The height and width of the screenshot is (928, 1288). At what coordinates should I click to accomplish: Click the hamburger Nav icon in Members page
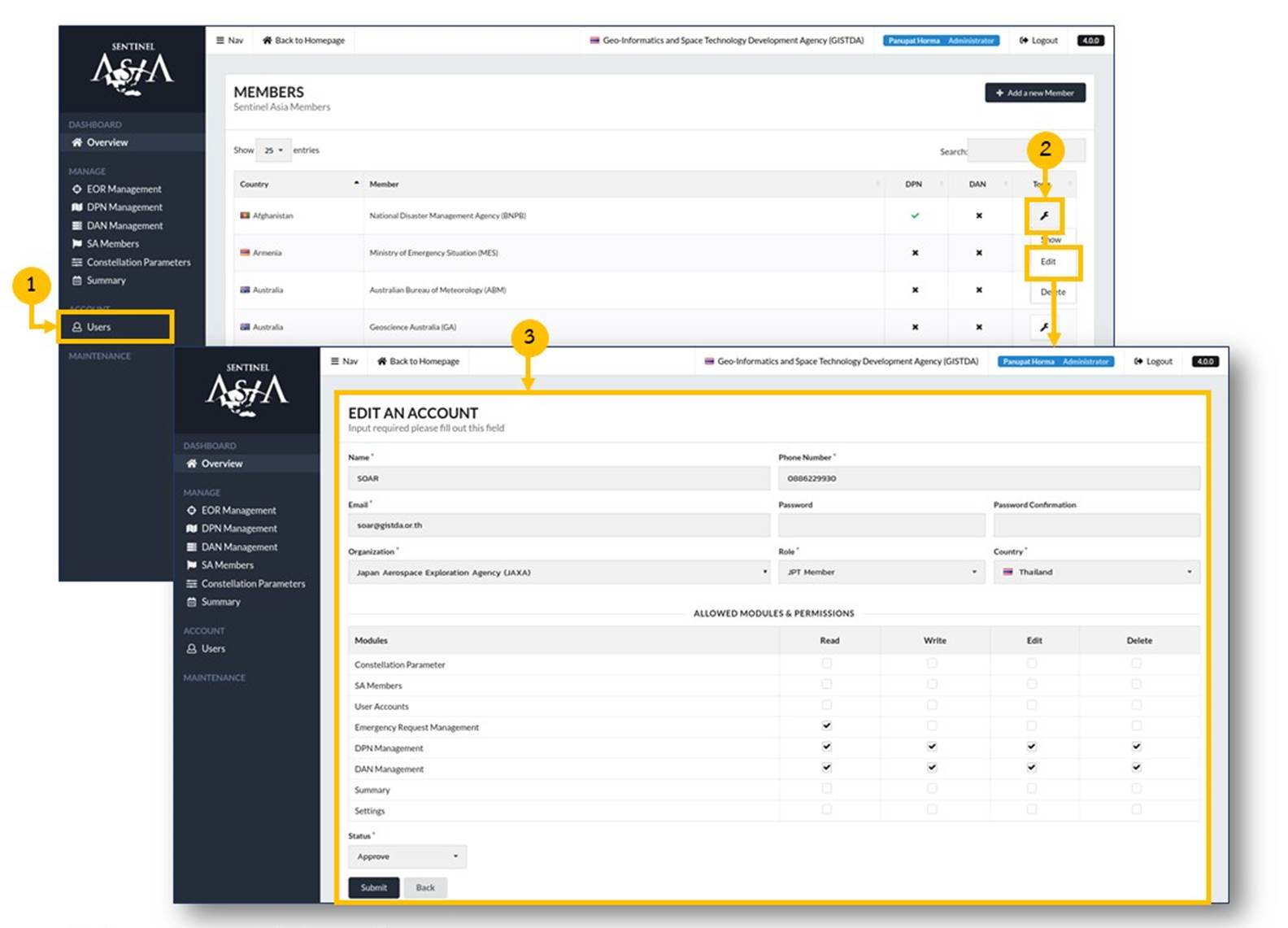click(x=221, y=40)
